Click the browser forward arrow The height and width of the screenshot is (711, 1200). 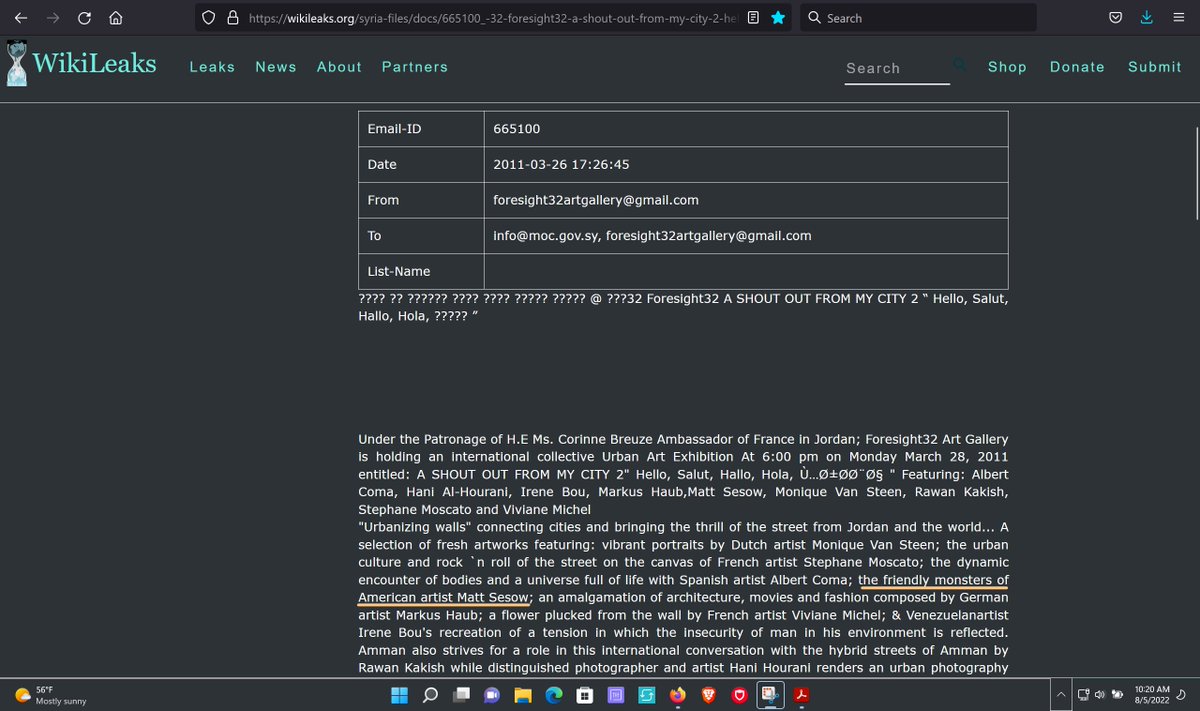[52, 18]
